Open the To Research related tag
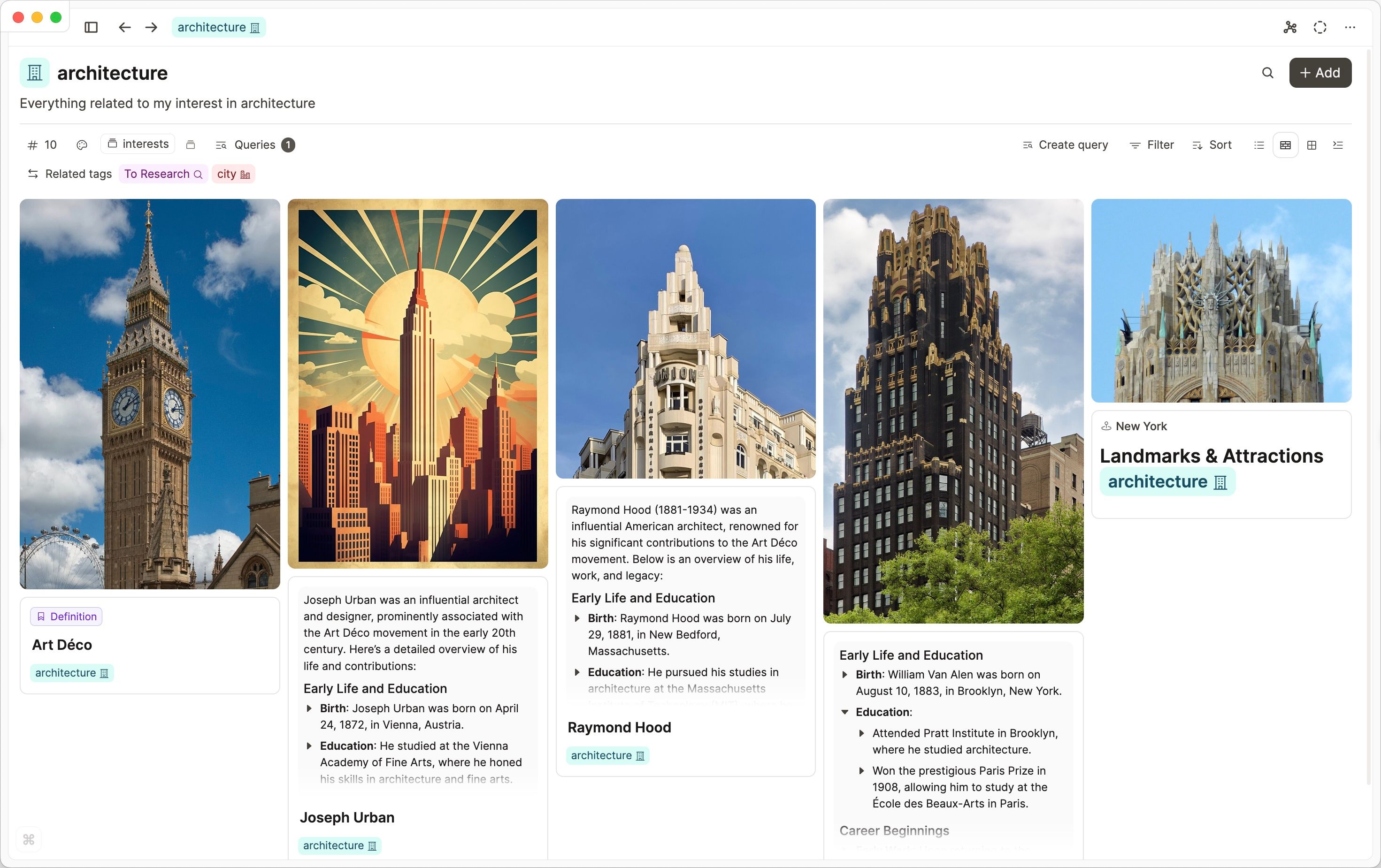 click(x=163, y=174)
